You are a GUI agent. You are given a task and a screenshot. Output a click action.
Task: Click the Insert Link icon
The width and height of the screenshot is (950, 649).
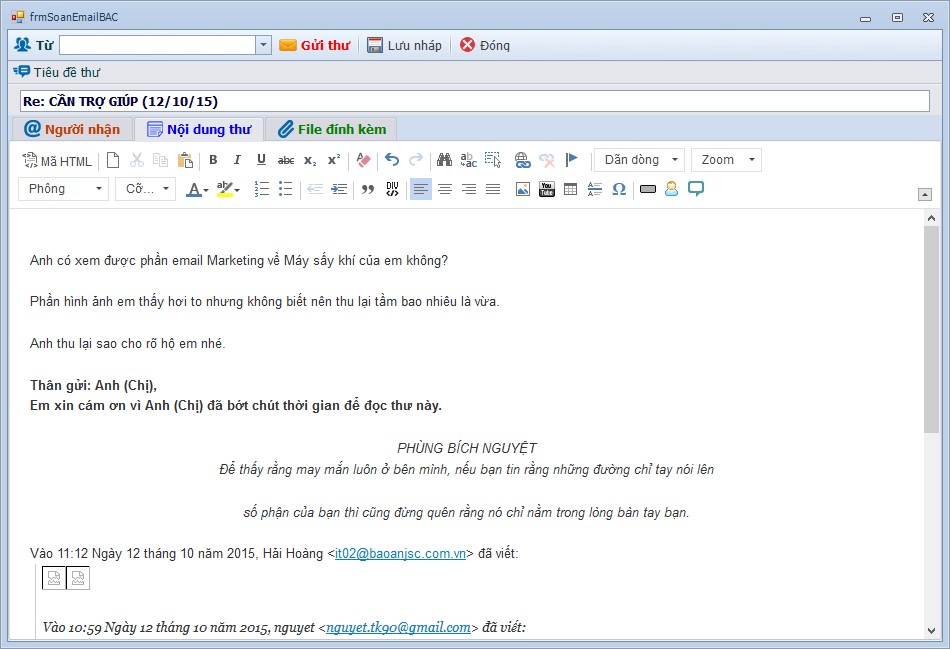tap(522, 160)
